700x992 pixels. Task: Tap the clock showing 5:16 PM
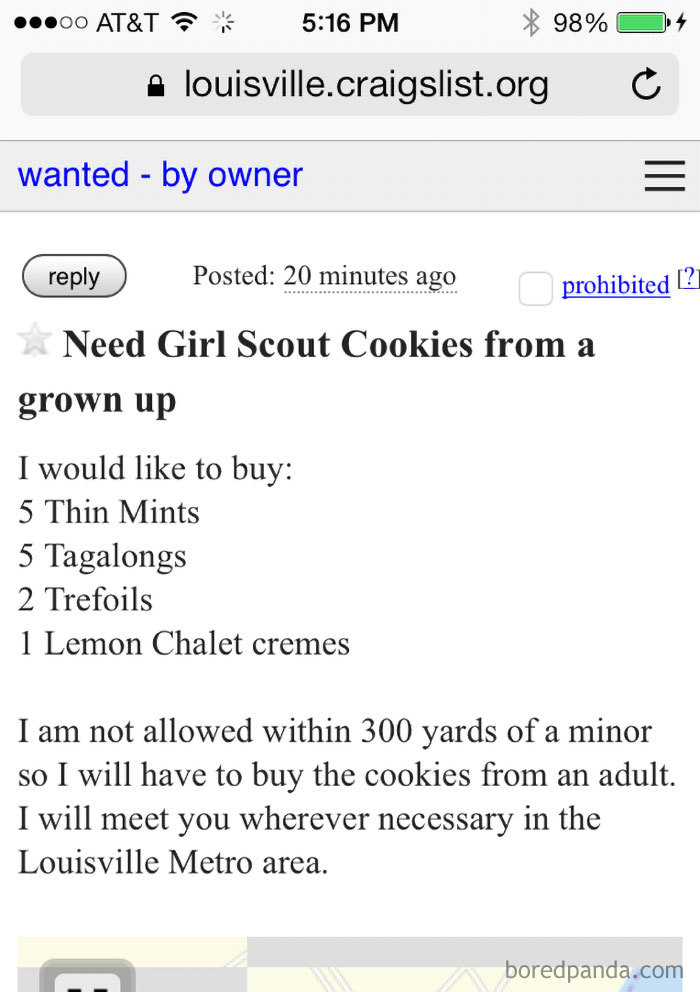click(350, 21)
